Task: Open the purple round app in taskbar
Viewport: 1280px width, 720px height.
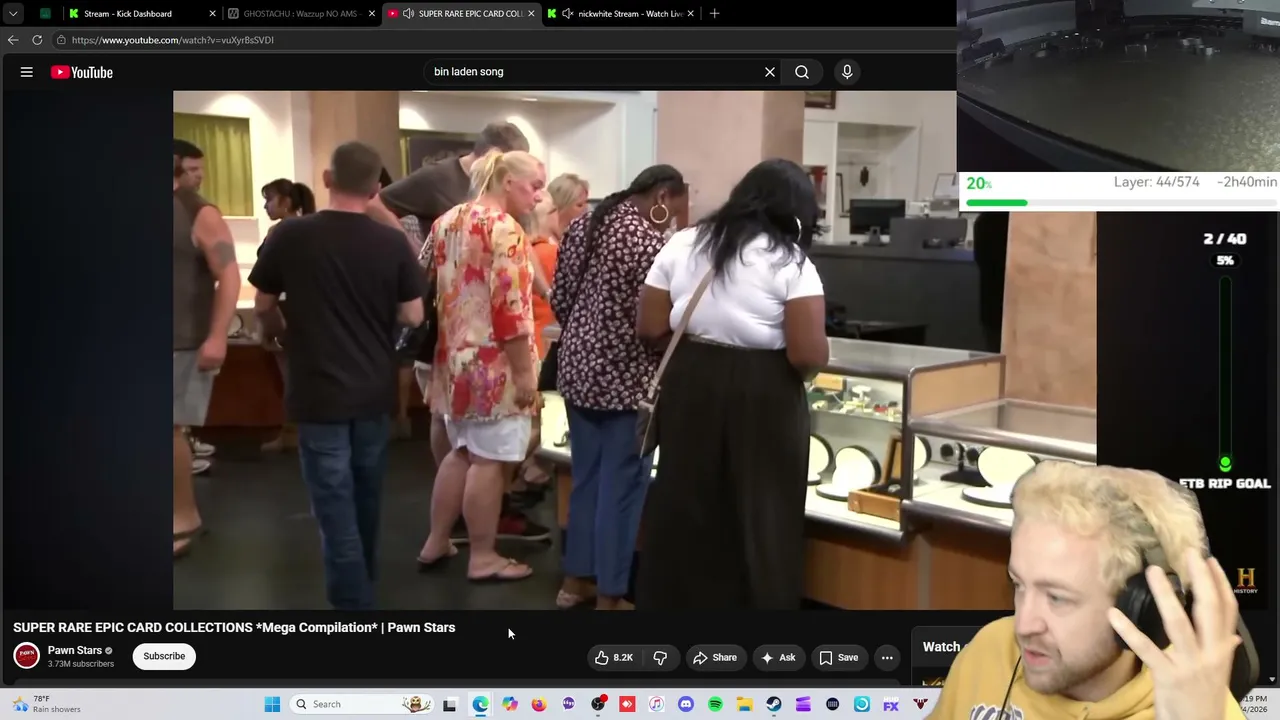Action: click(569, 704)
